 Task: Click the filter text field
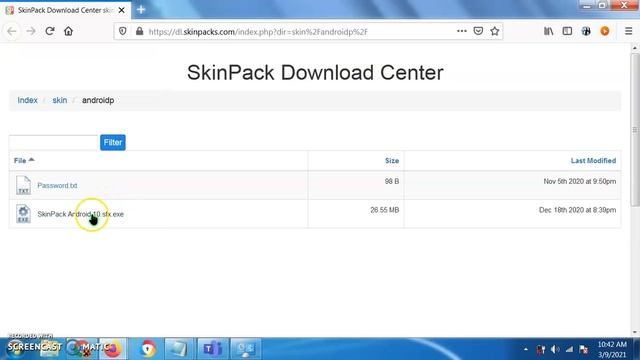[x=53, y=142]
